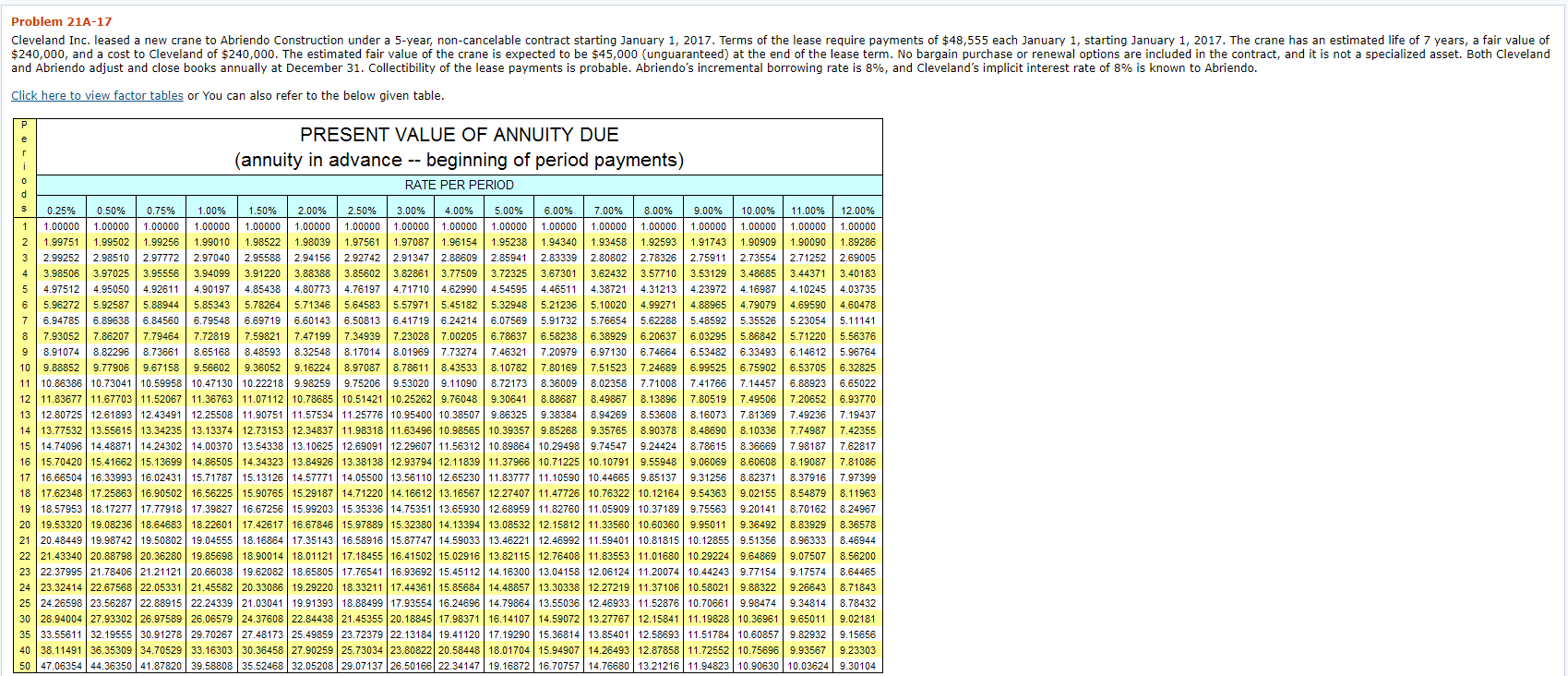Click the period 10 row label
Viewport: 1568px width, 676px height.
point(25,368)
